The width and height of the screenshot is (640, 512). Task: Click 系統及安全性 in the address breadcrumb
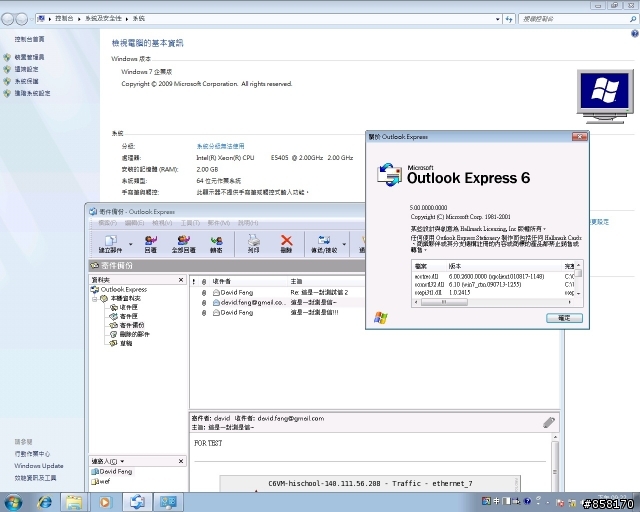(103, 18)
